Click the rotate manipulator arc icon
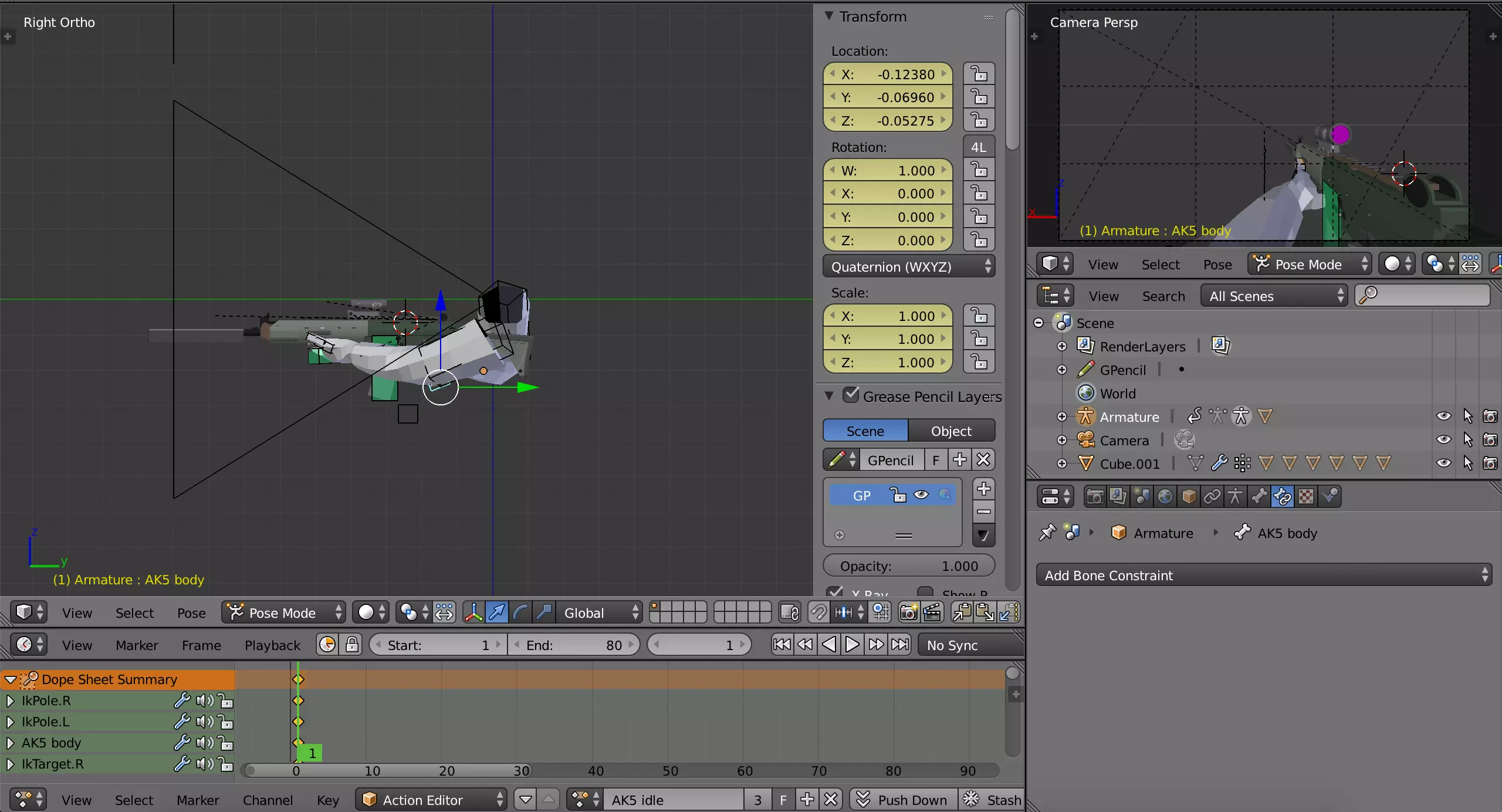The height and width of the screenshot is (812, 1502). [x=520, y=613]
